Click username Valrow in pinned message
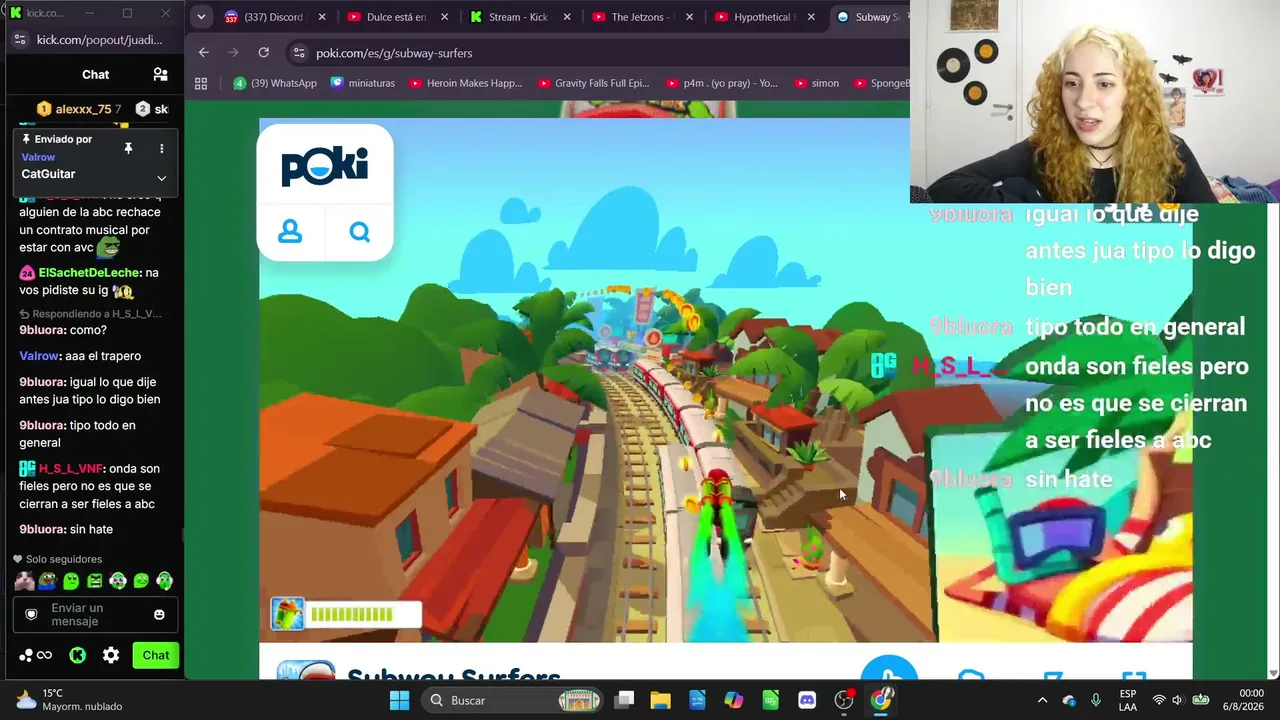 38,157
